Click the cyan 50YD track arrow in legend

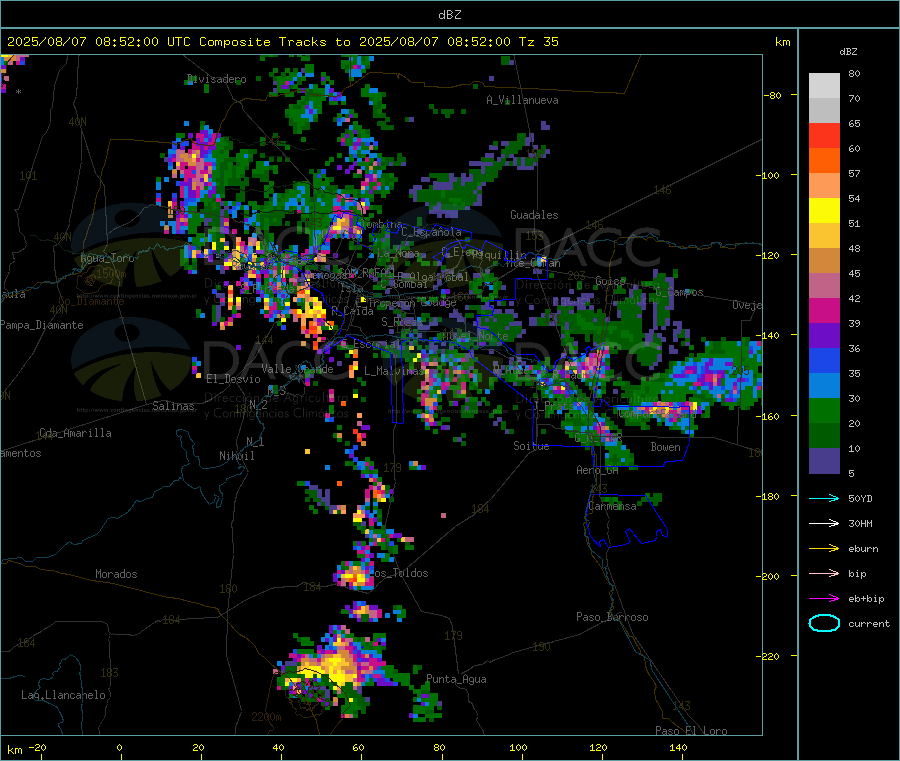824,498
